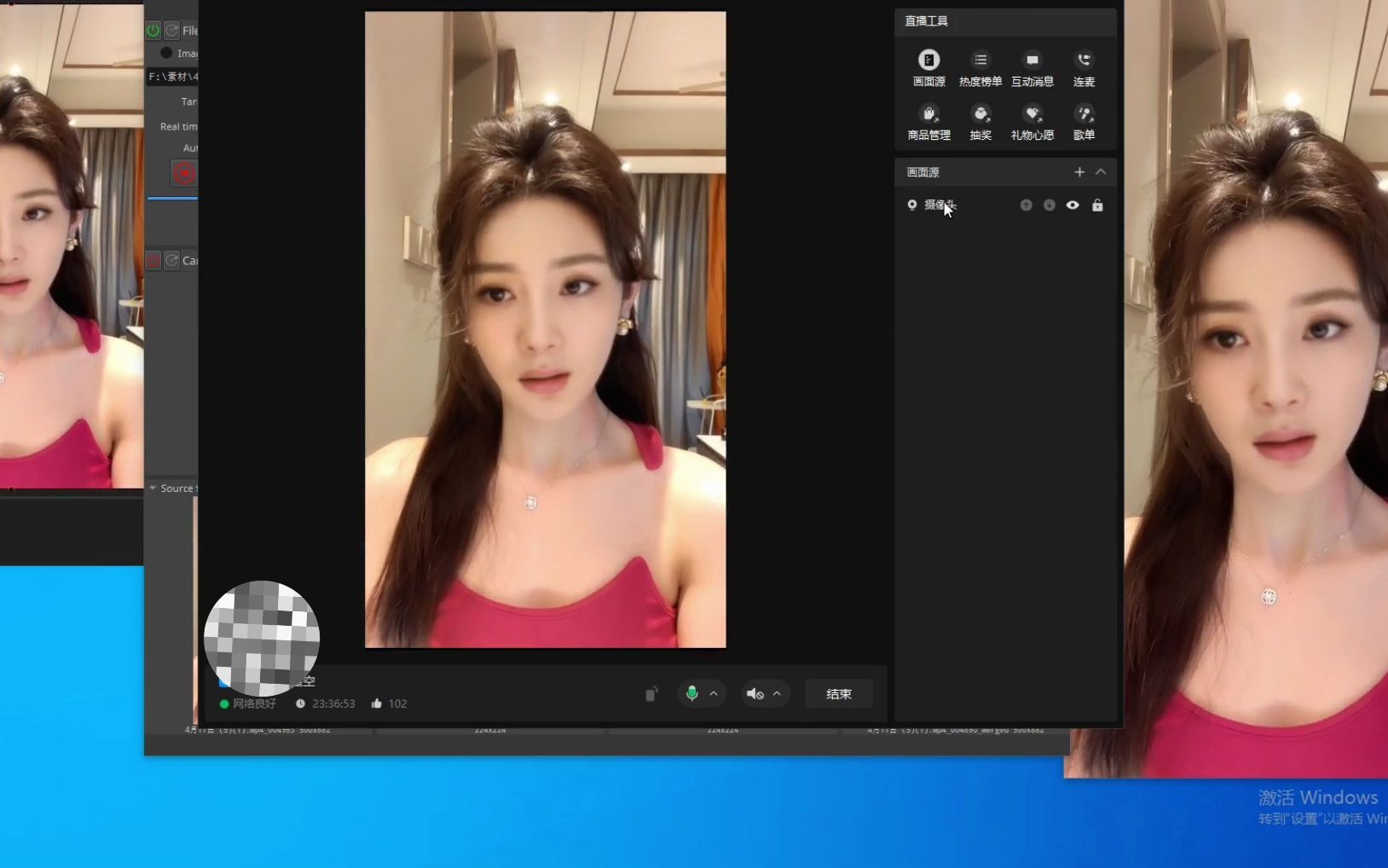The image size is (1388, 868).
Task: Open the 互动消息 messages tool
Action: (1032, 68)
